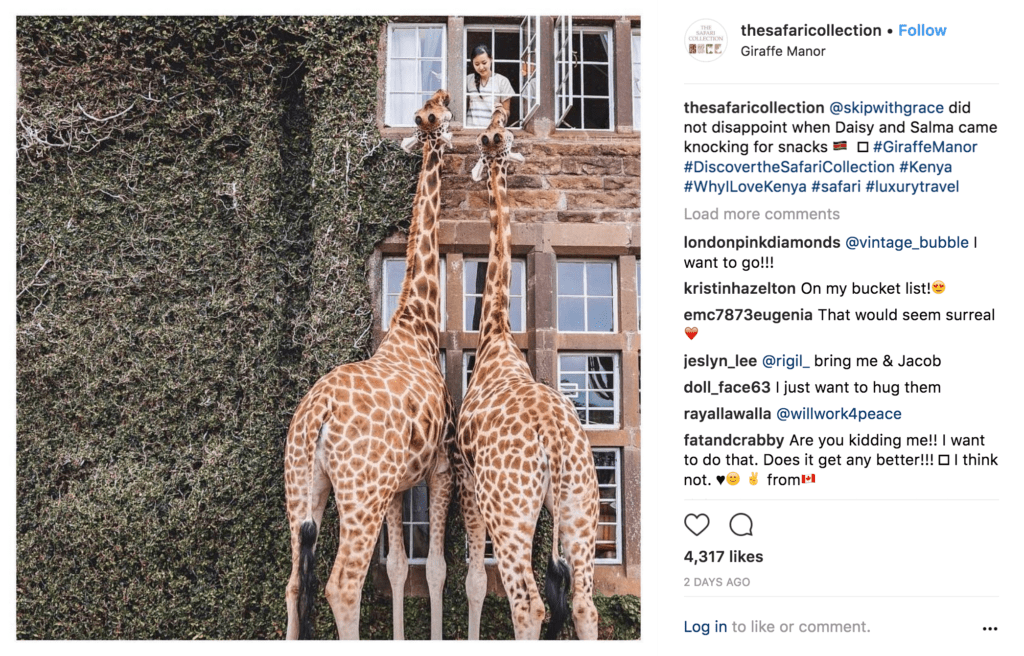Open the @skipwithgrace mention
The width and height of the screenshot is (1024, 656).
[884, 108]
